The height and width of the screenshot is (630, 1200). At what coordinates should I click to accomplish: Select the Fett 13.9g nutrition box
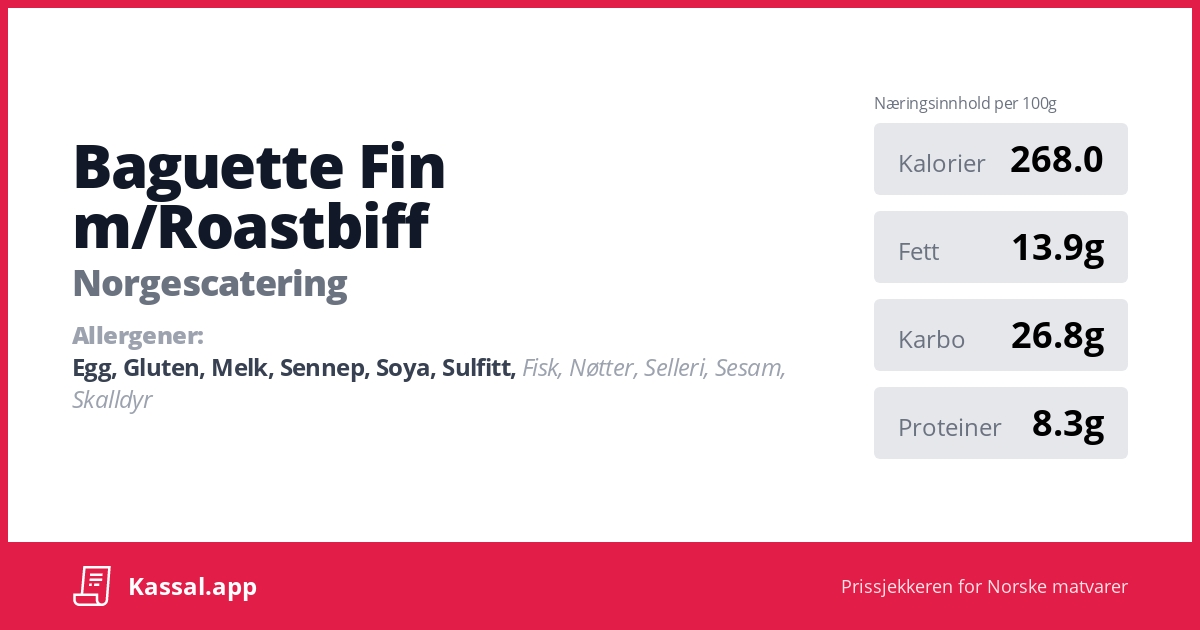(1000, 248)
